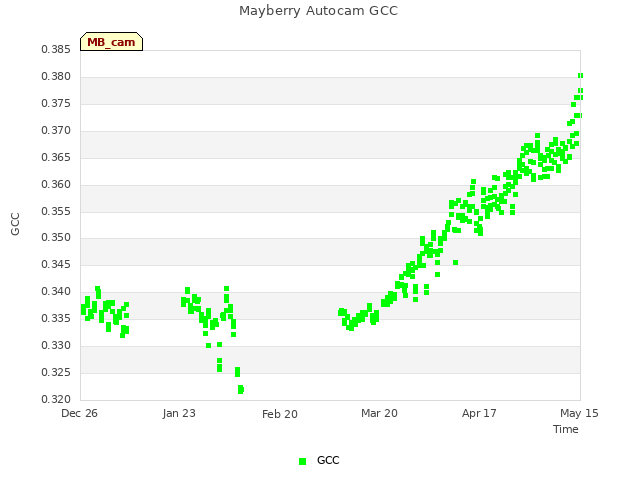Click the y-axis value 0.355
Screen dimensions: 640x480
coord(56,211)
